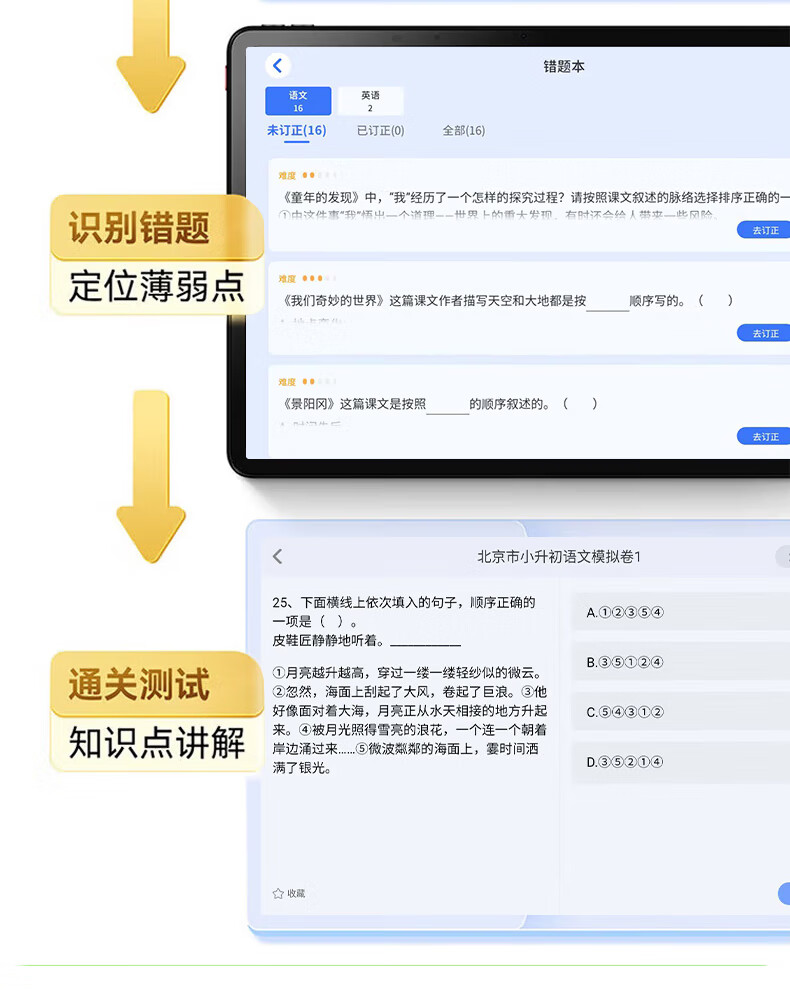Select the 语文 subject tab
Viewport: 790px width, 1007px height.
click(x=298, y=101)
